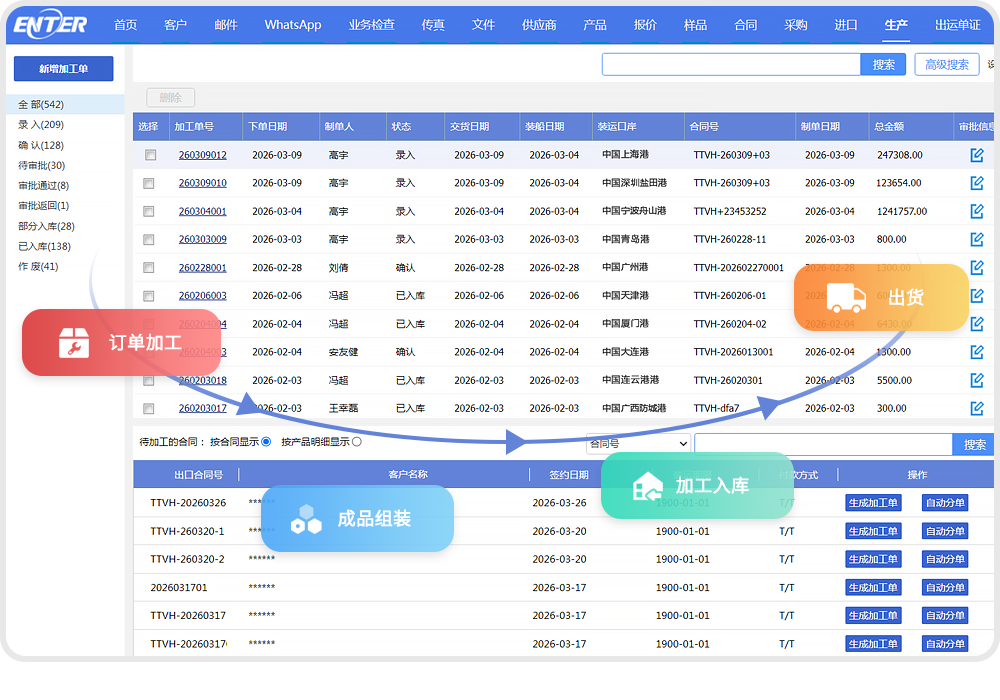Viewport: 1000px width, 700px height.
Task: Select contract row TTVH-260320-2
Action: (563, 559)
